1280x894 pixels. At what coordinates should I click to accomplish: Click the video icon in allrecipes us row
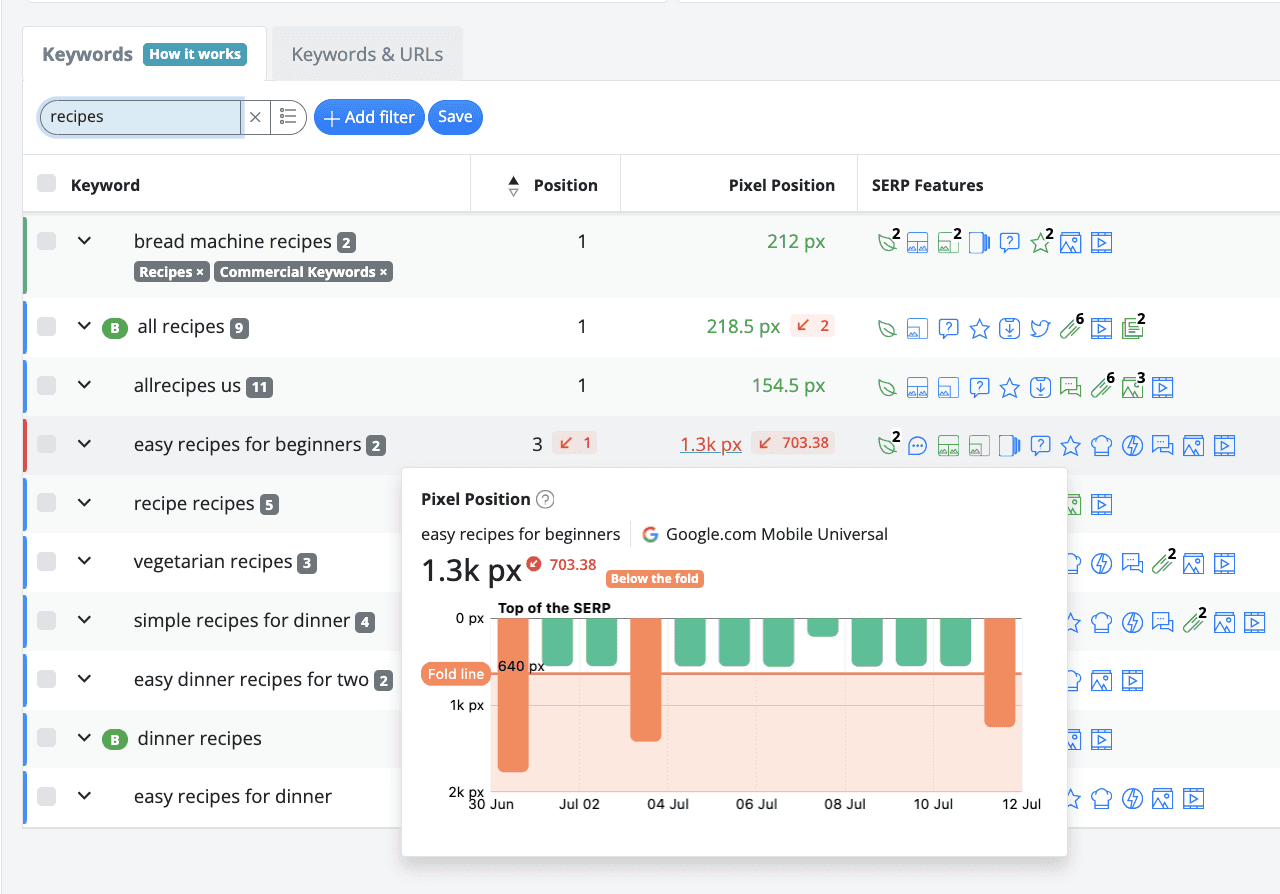point(1162,387)
